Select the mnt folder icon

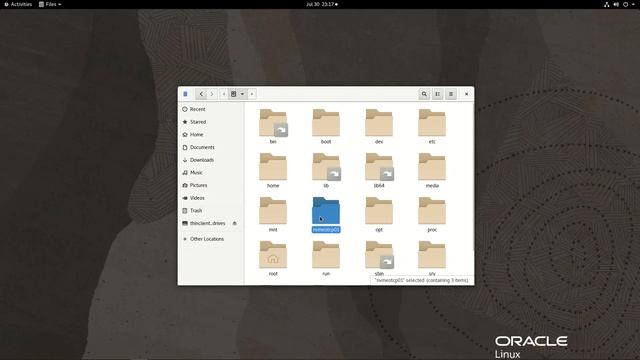273,211
